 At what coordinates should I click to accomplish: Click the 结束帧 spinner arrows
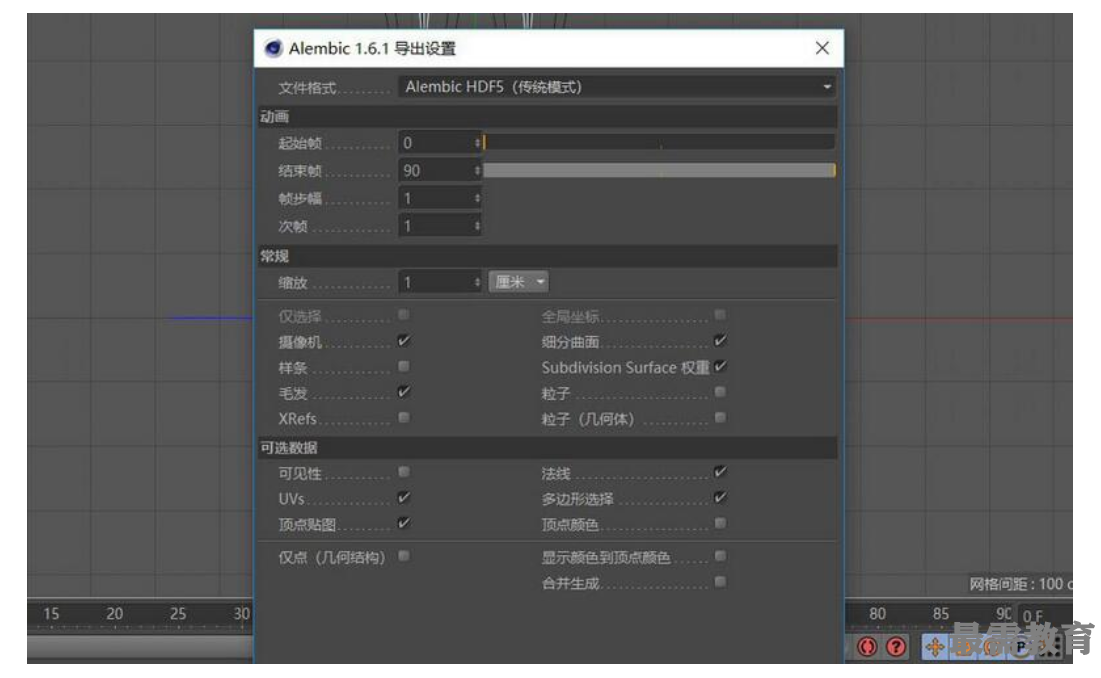coord(477,171)
